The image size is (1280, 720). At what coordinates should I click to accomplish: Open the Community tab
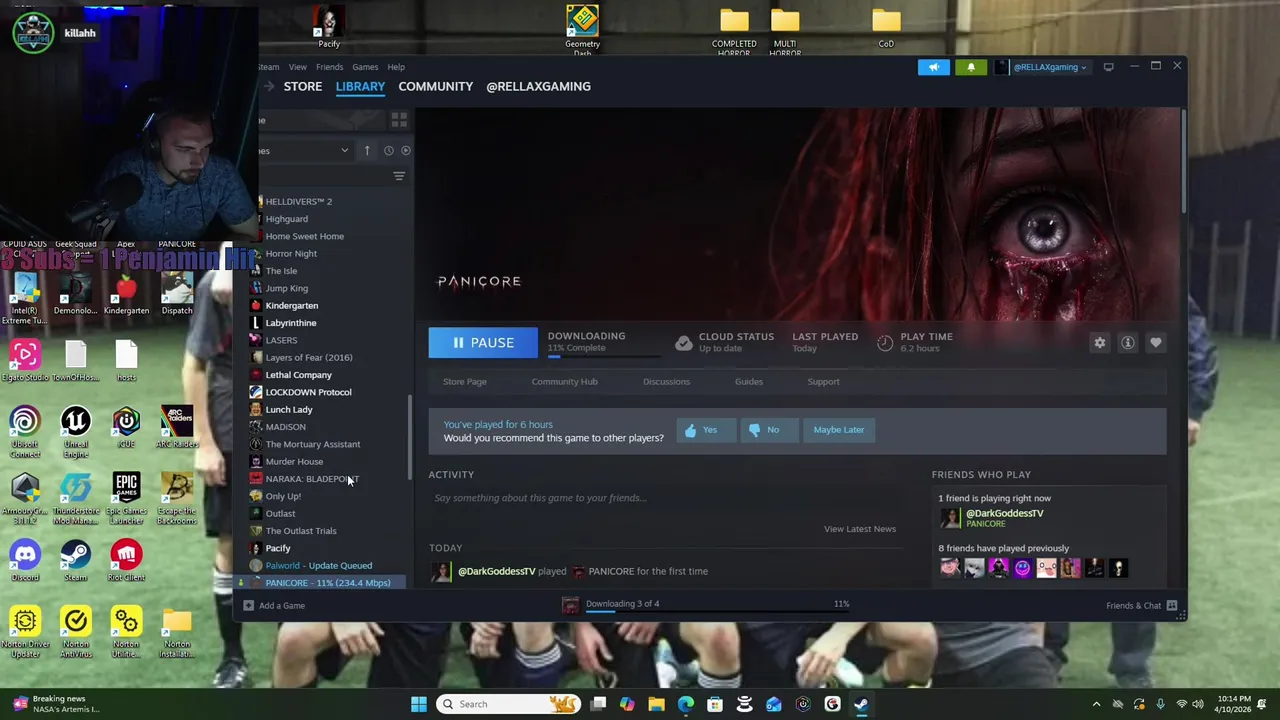435,86
